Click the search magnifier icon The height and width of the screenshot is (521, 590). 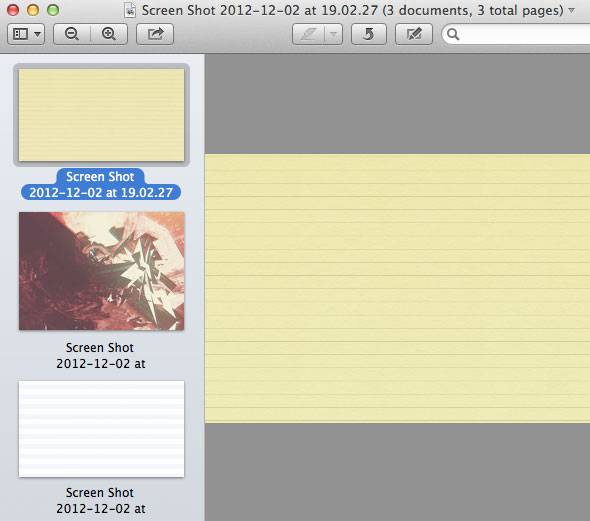(453, 34)
